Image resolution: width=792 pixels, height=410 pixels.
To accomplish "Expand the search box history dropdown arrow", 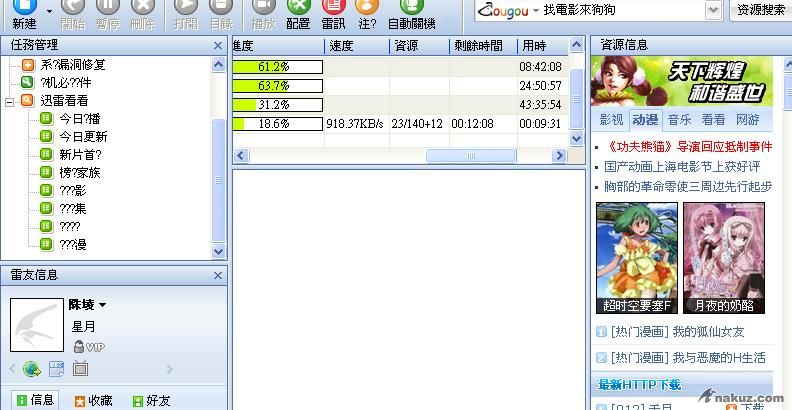I will pyautogui.click(x=713, y=10).
